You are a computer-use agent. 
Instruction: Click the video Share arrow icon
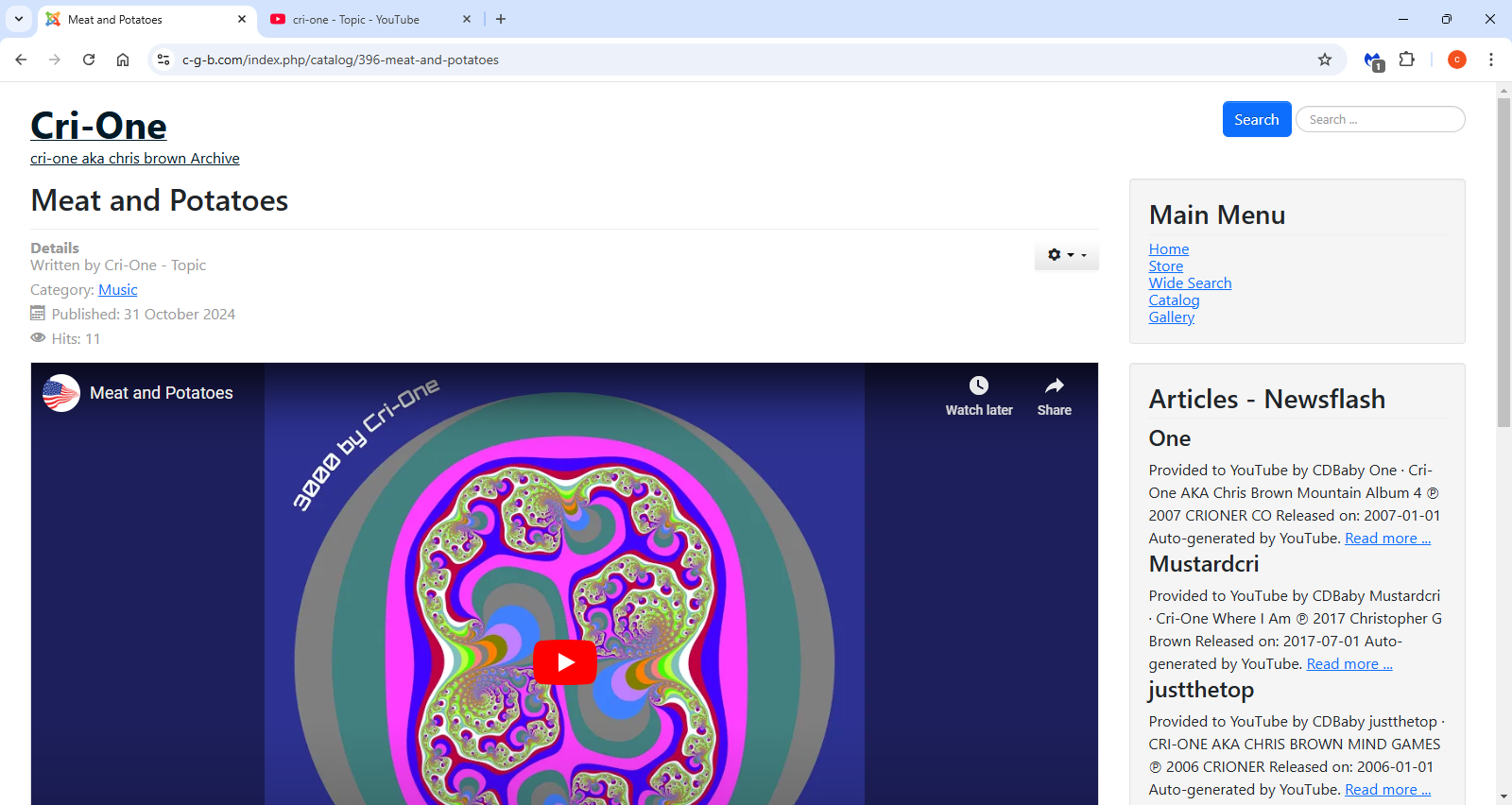click(x=1055, y=385)
